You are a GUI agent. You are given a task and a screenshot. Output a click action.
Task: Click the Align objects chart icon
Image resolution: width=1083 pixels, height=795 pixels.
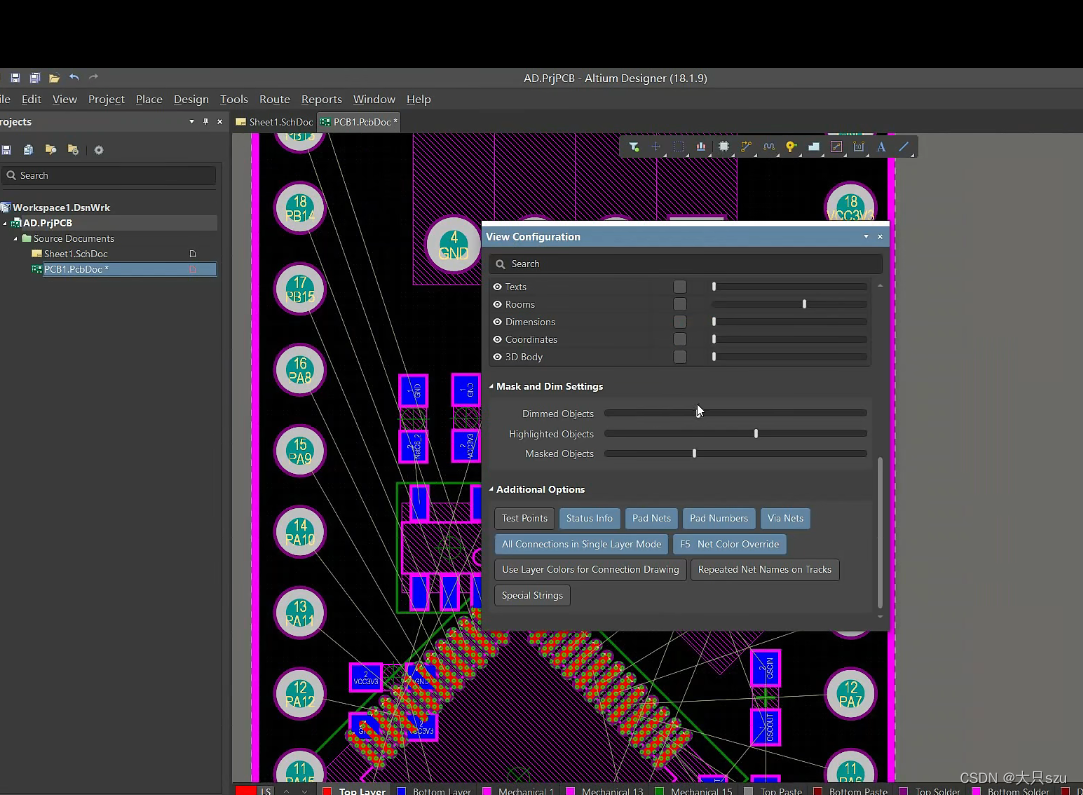(701, 146)
